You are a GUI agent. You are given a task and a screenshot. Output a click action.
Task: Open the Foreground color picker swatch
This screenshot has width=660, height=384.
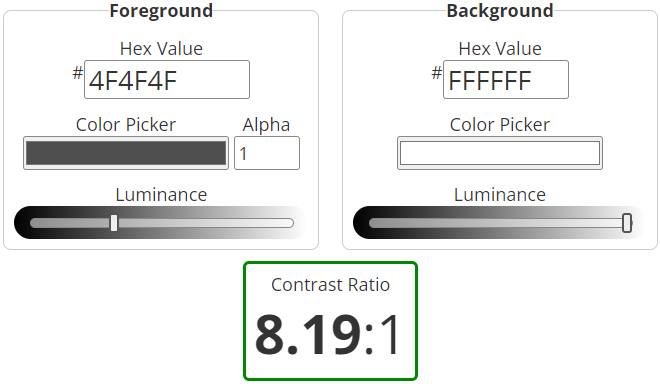(x=126, y=153)
